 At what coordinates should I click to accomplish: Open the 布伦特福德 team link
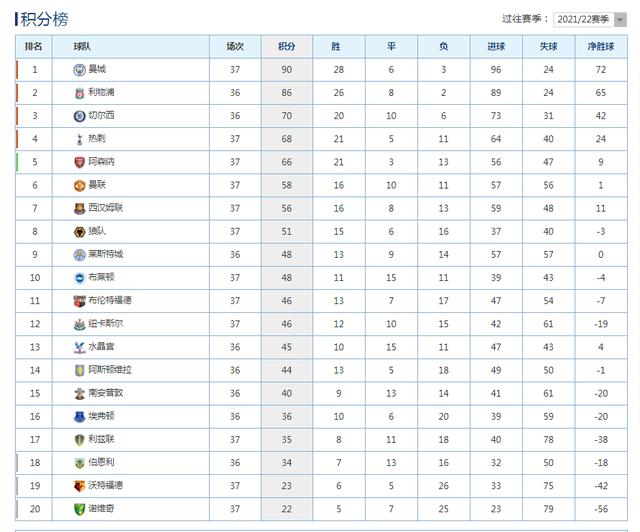coord(110,301)
